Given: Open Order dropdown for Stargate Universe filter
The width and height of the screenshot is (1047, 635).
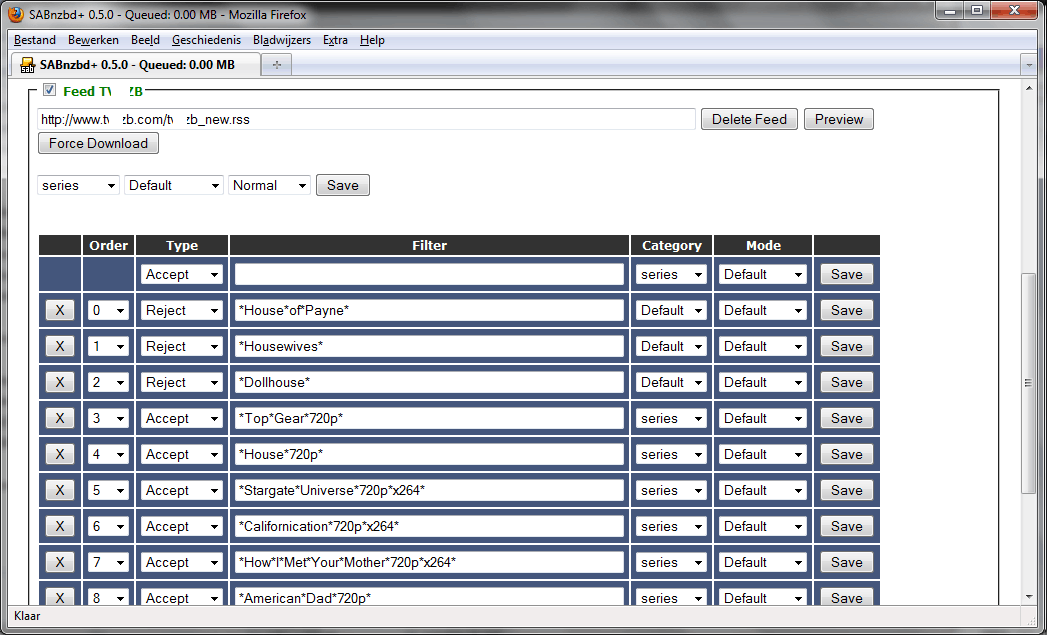Looking at the screenshot, I should pos(108,491).
